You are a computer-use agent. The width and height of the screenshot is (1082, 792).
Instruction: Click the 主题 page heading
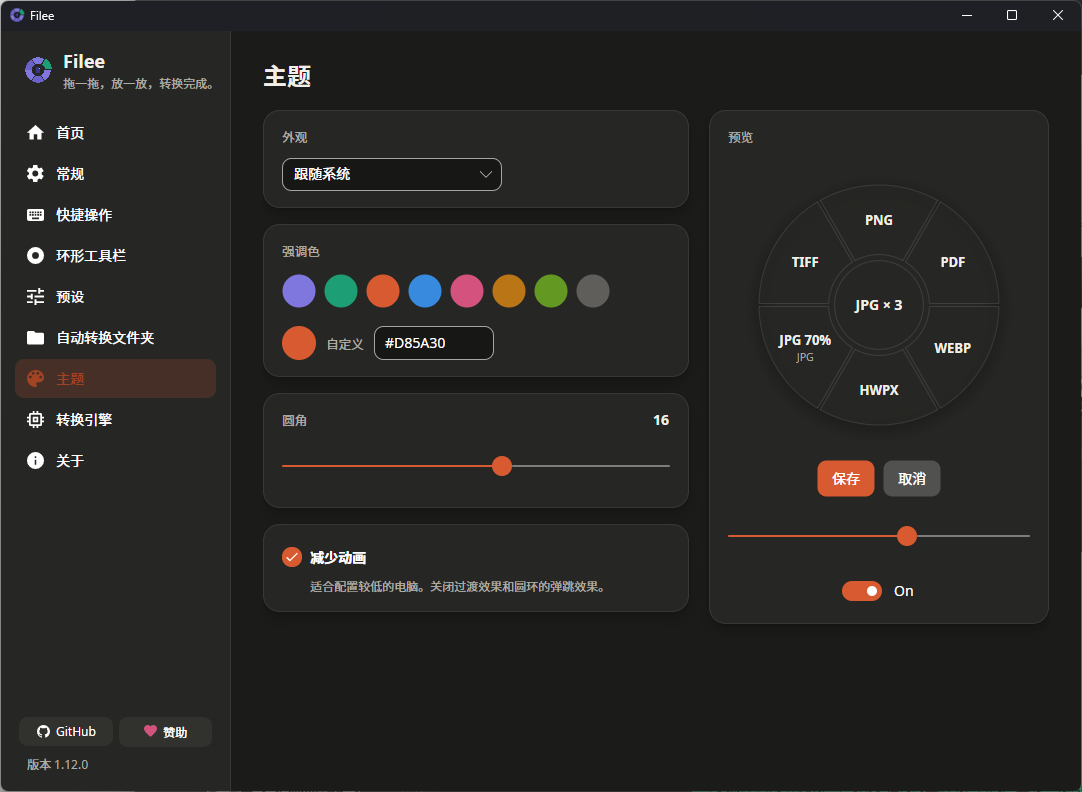pos(288,76)
